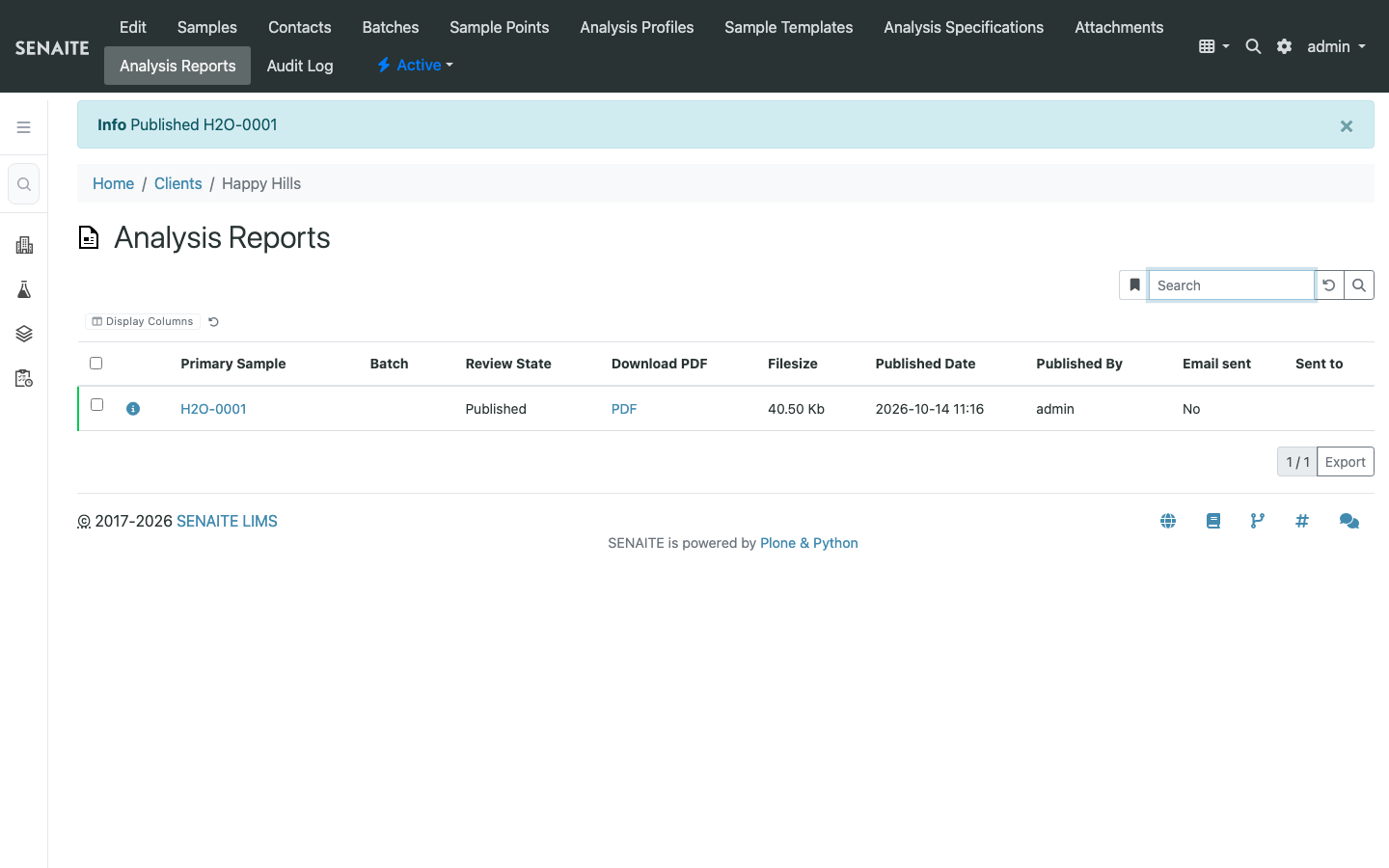
Task: Open the Analysis Profiles tab
Action: point(637,27)
